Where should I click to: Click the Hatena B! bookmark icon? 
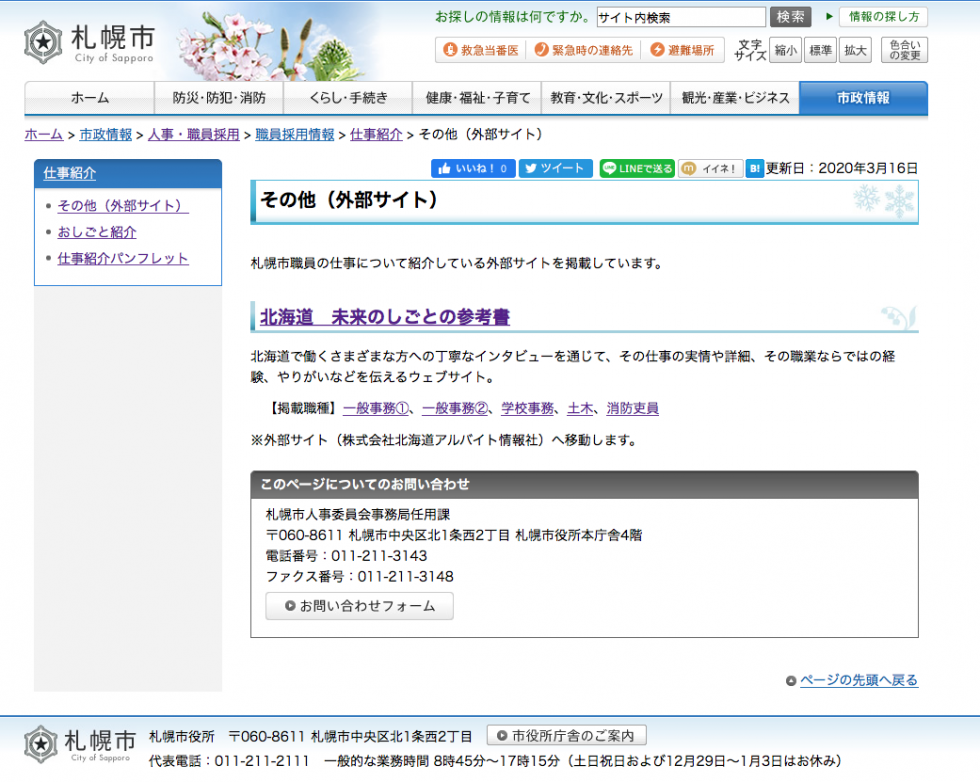(755, 168)
